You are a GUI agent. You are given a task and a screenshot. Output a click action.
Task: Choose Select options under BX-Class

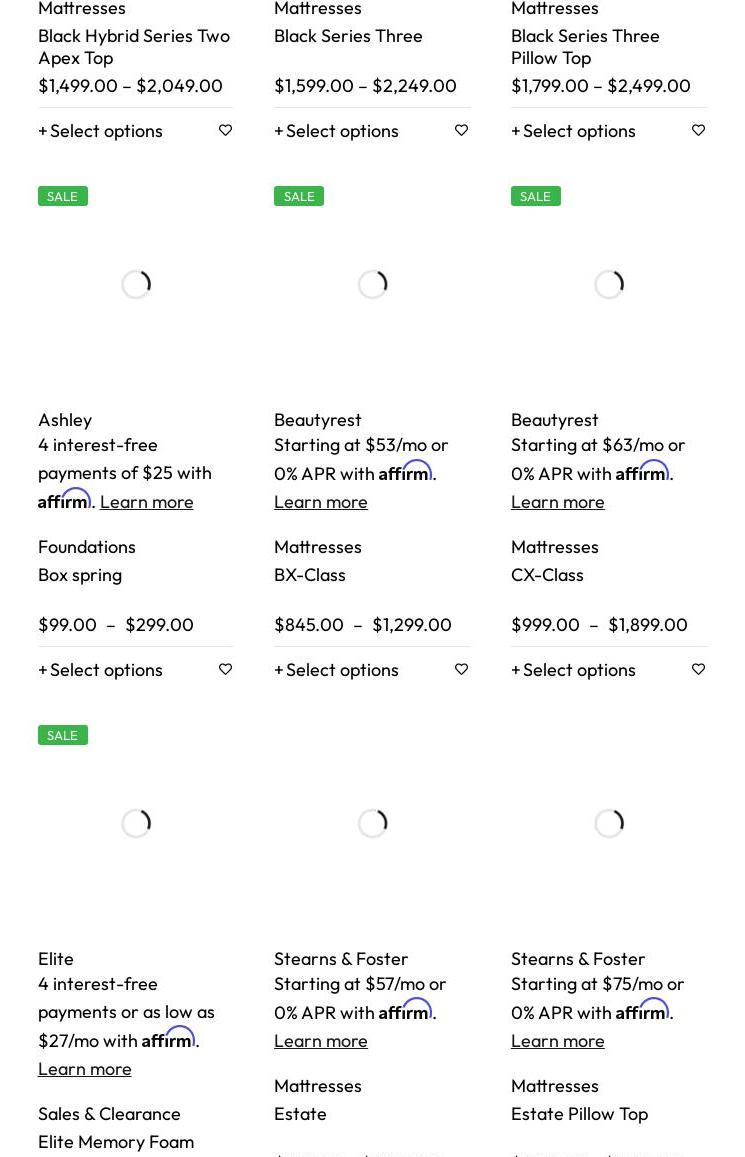tap(336, 670)
